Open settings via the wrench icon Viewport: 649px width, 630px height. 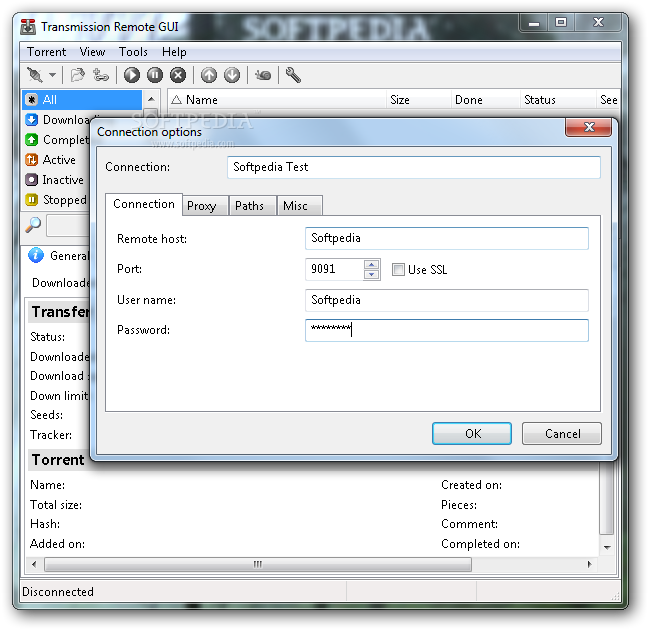click(293, 75)
